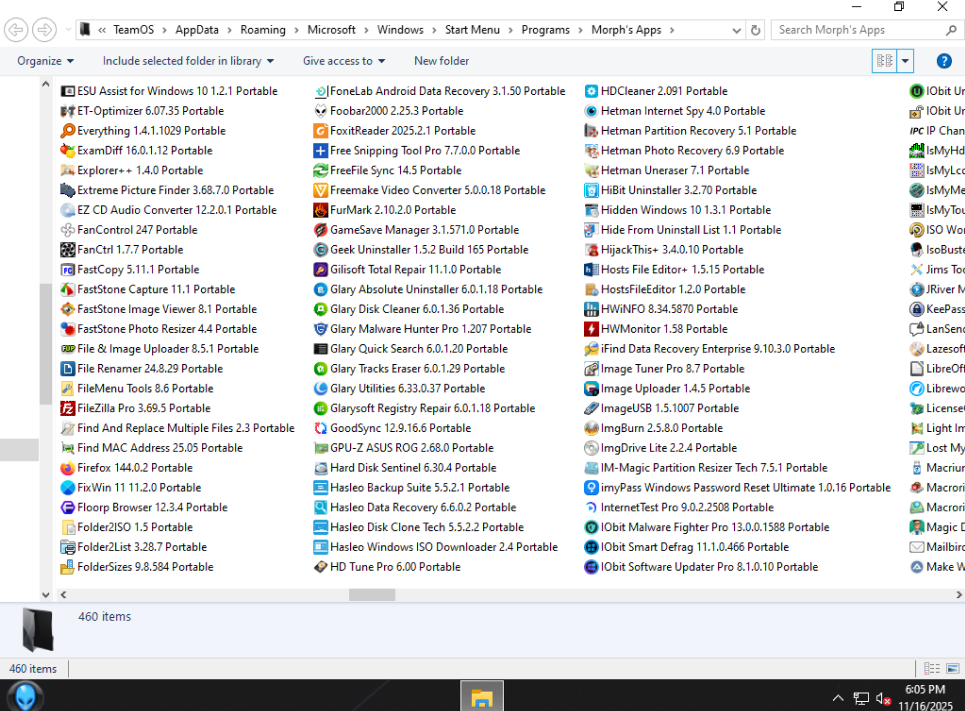965x711 pixels.
Task: Click the navigation pane scroll up arrow
Action: (46, 84)
